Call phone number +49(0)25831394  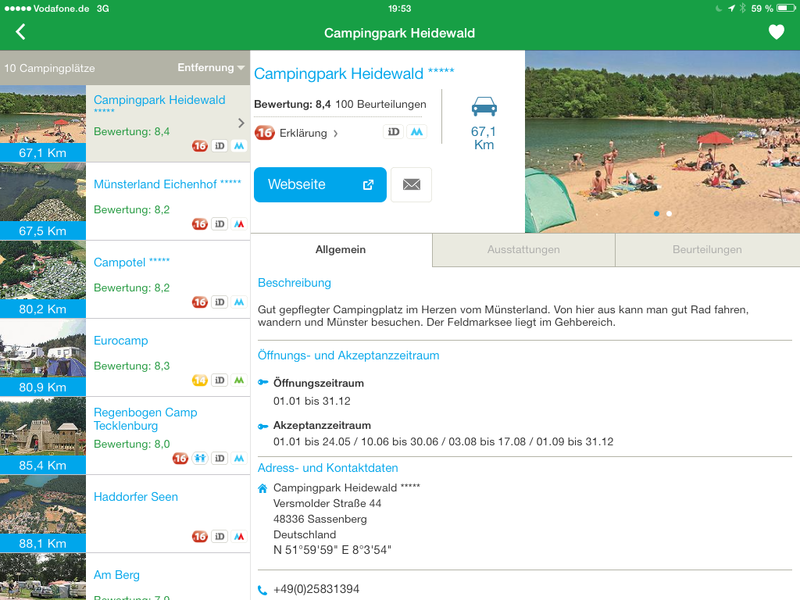[x=316, y=590]
